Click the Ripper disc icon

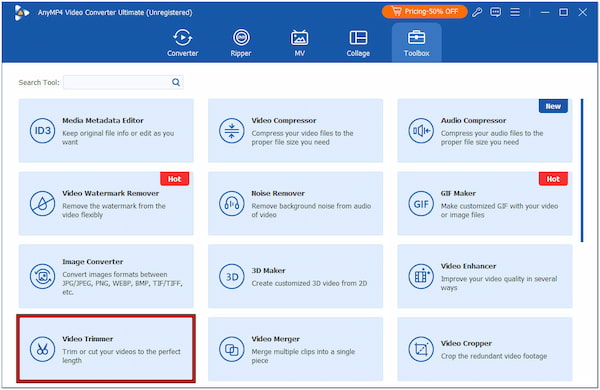[241, 38]
